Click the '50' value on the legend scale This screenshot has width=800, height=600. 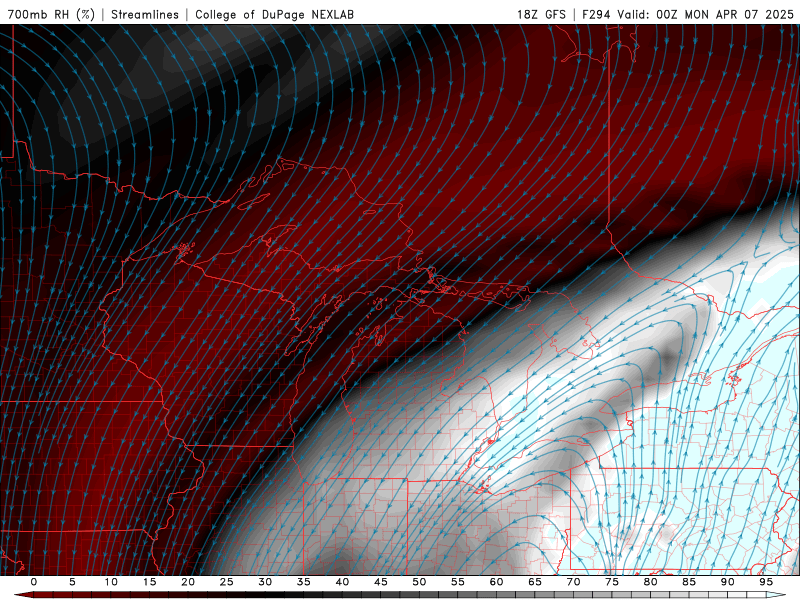[x=419, y=582]
